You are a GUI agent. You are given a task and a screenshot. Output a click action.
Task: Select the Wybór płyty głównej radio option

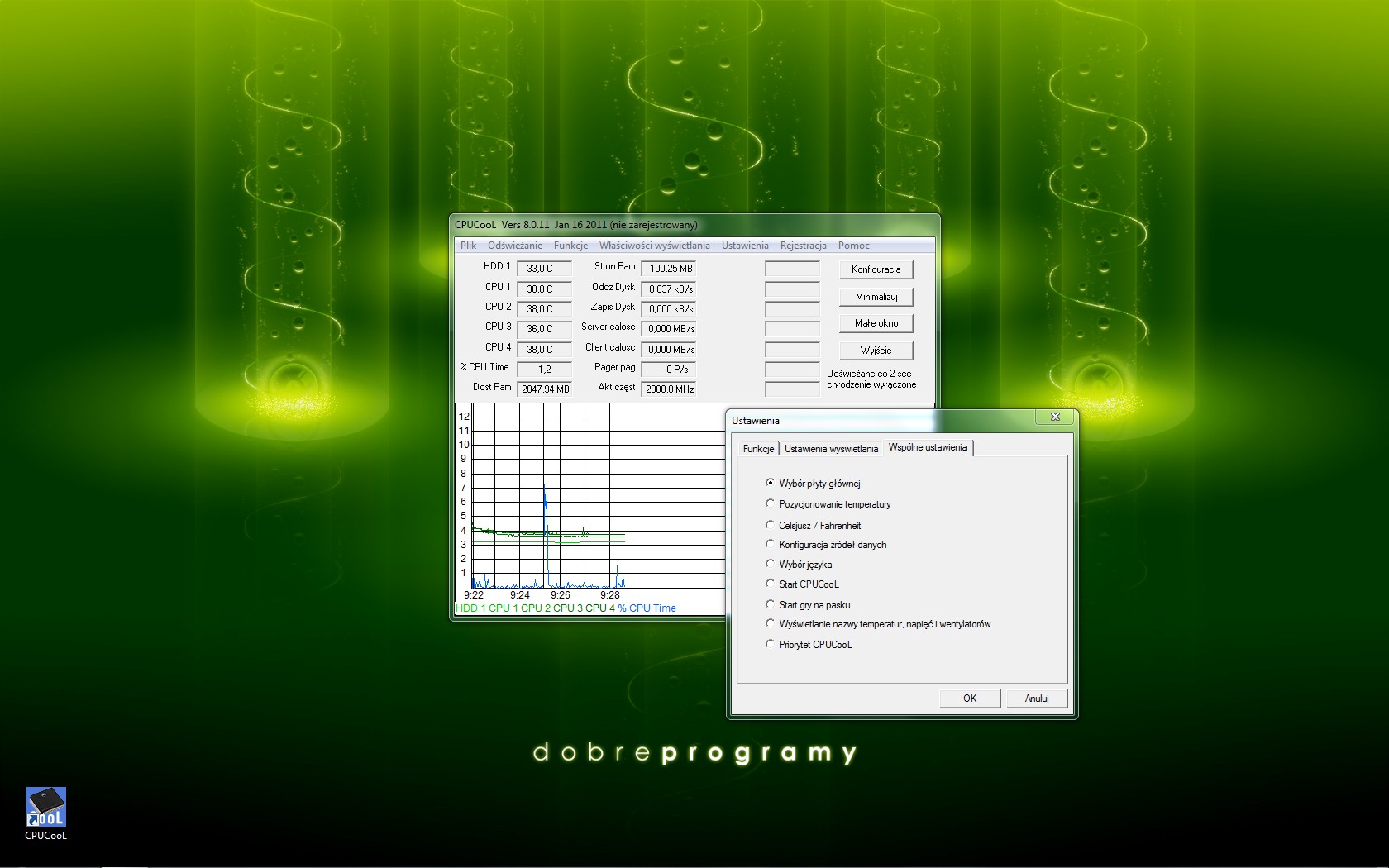(771, 483)
